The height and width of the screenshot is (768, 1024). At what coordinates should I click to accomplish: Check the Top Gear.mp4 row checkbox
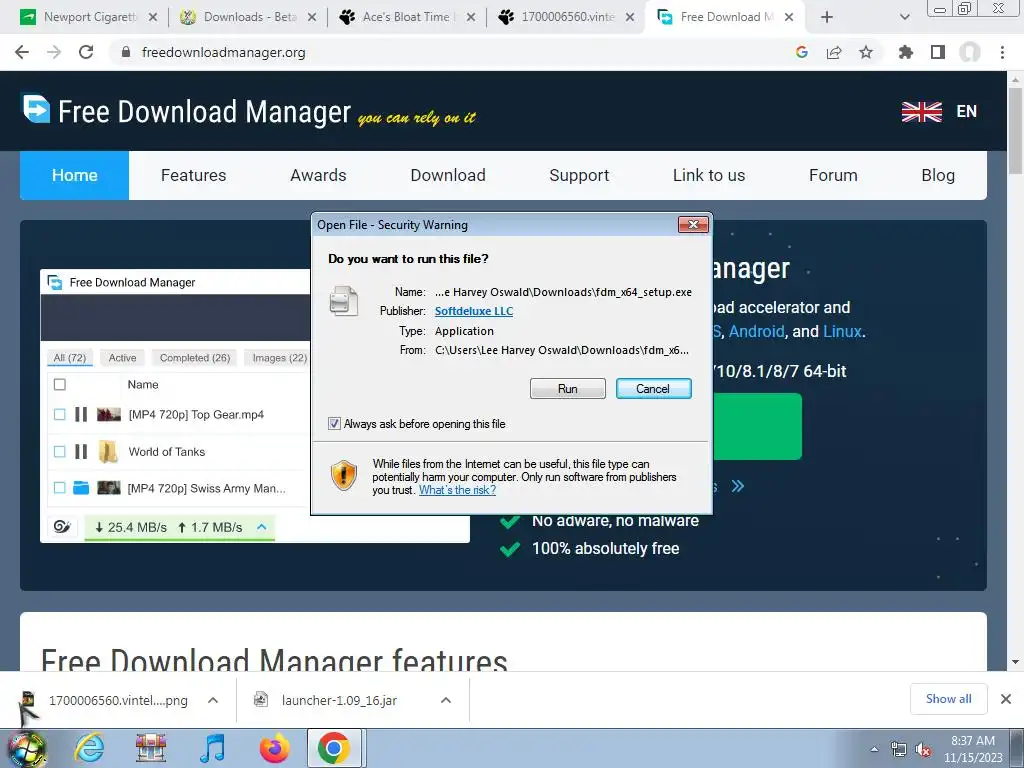[x=59, y=414]
